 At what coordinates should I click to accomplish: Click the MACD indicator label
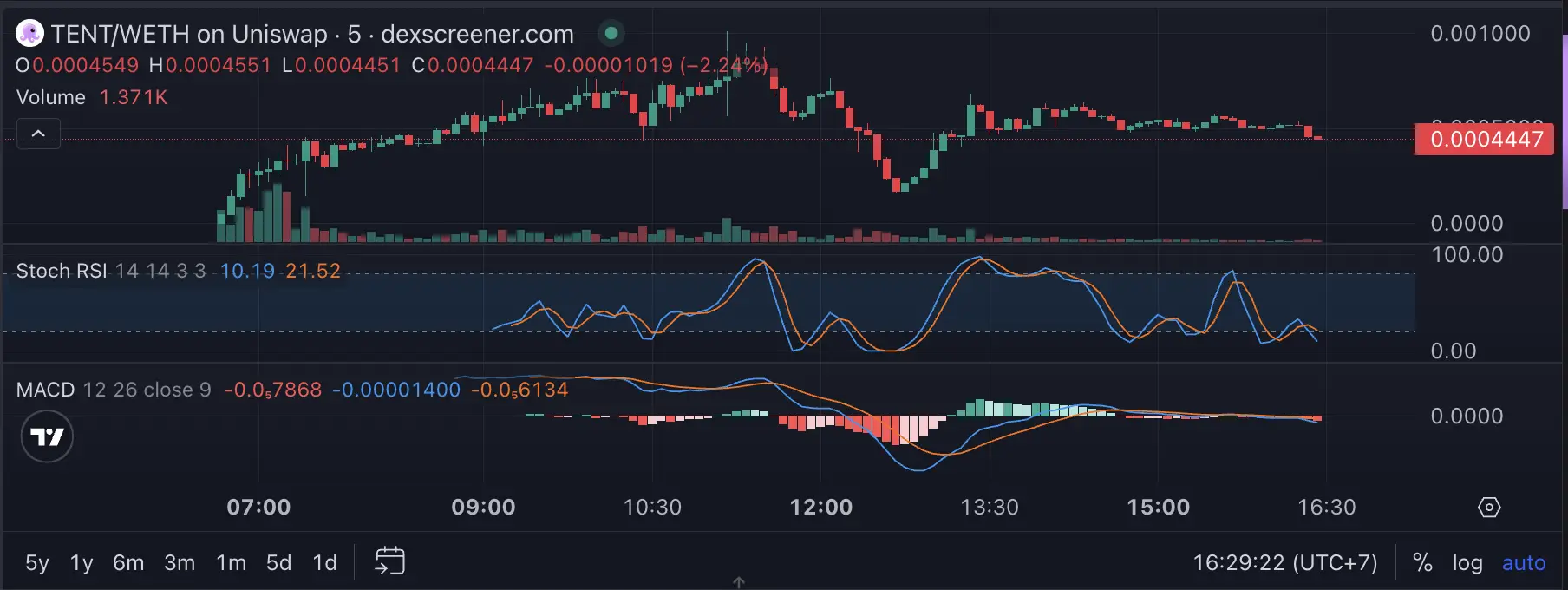45,390
